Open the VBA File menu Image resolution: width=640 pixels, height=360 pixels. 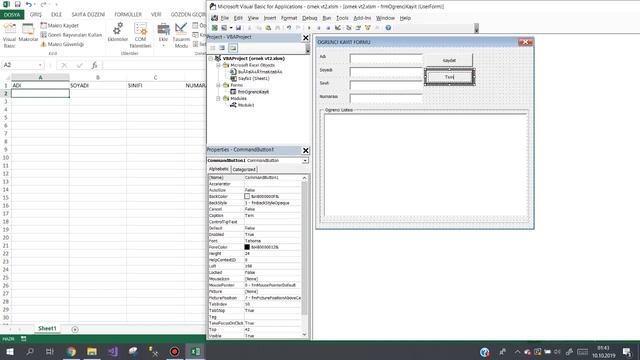[x=225, y=18]
